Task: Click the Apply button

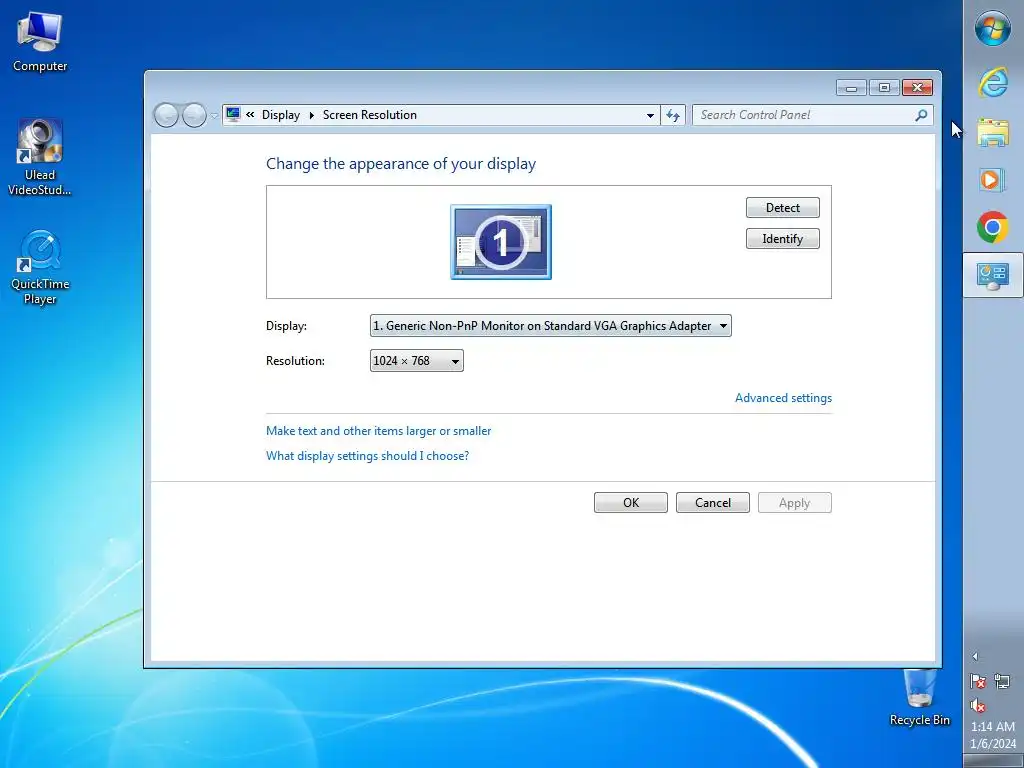Action: pos(794,503)
